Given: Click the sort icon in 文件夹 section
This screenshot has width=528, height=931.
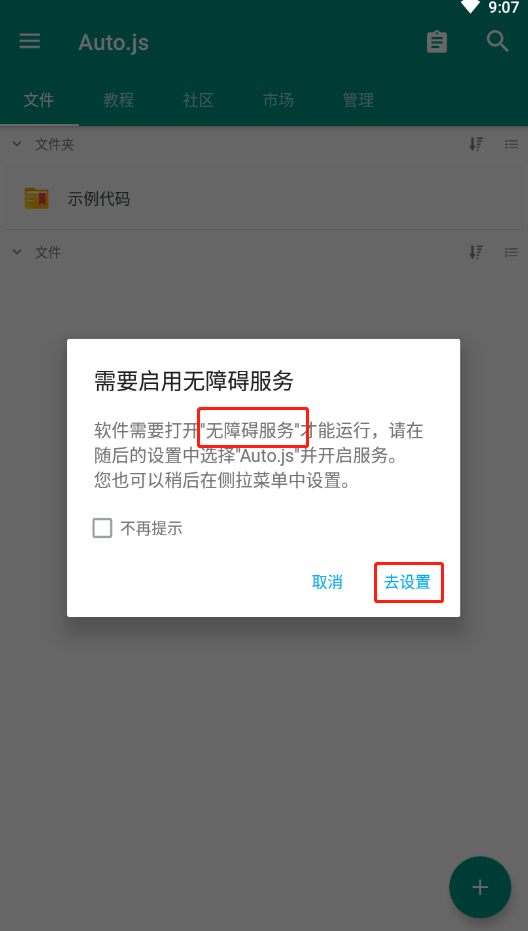Looking at the screenshot, I should 475,144.
